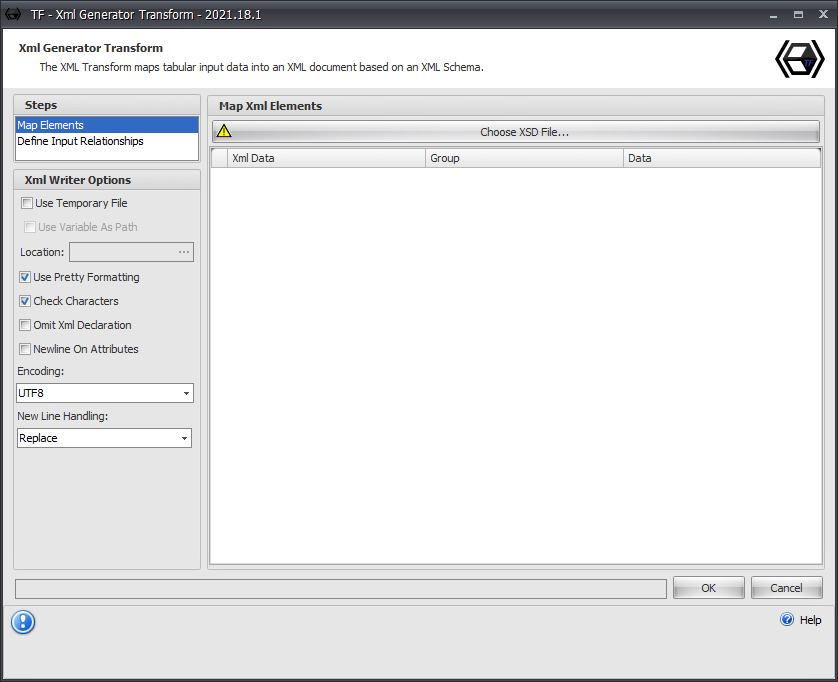Screen dimensions: 838x682
Task: Disable Use Pretty Formatting
Action: click(24, 277)
